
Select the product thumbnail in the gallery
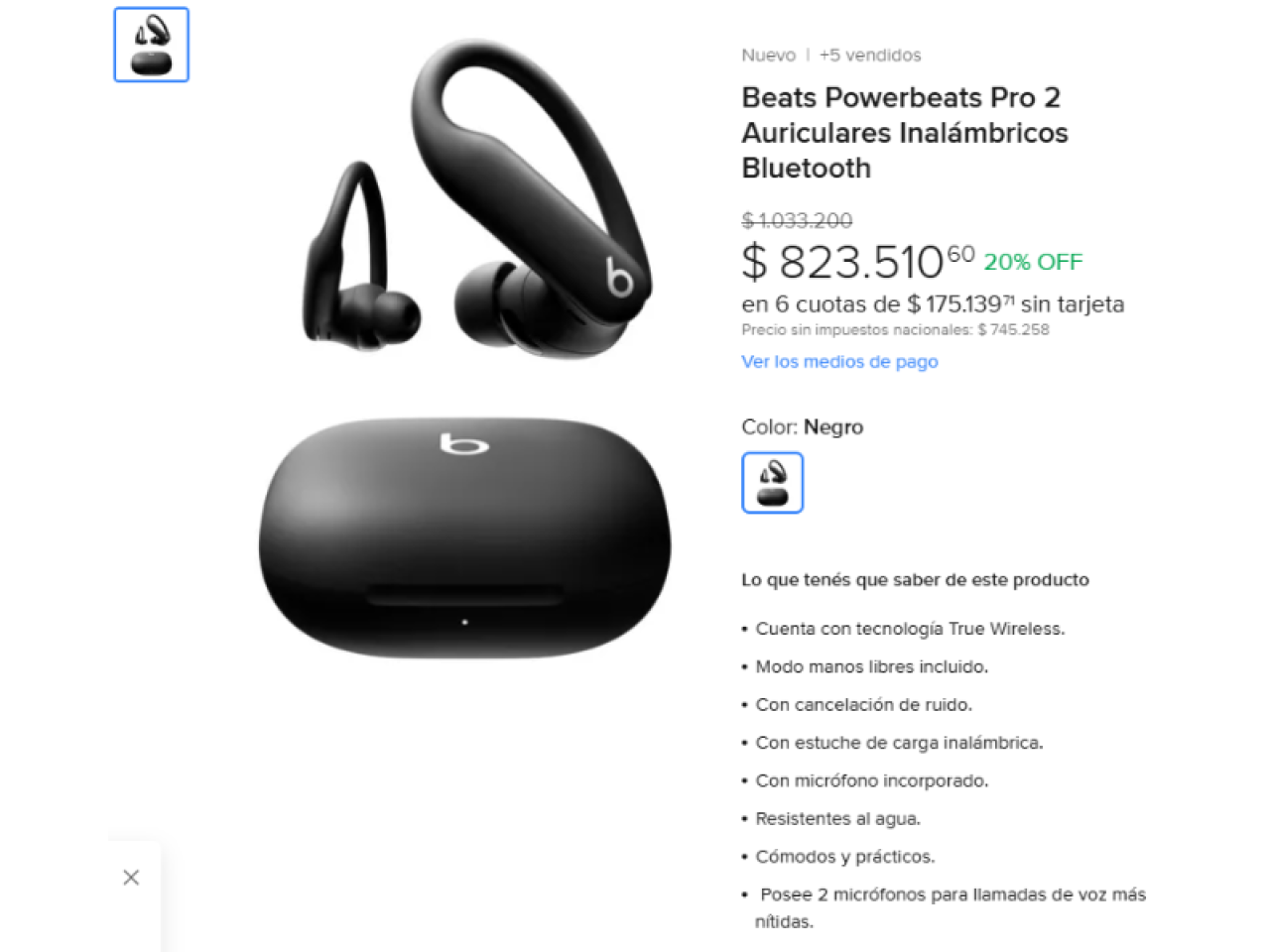click(x=152, y=45)
